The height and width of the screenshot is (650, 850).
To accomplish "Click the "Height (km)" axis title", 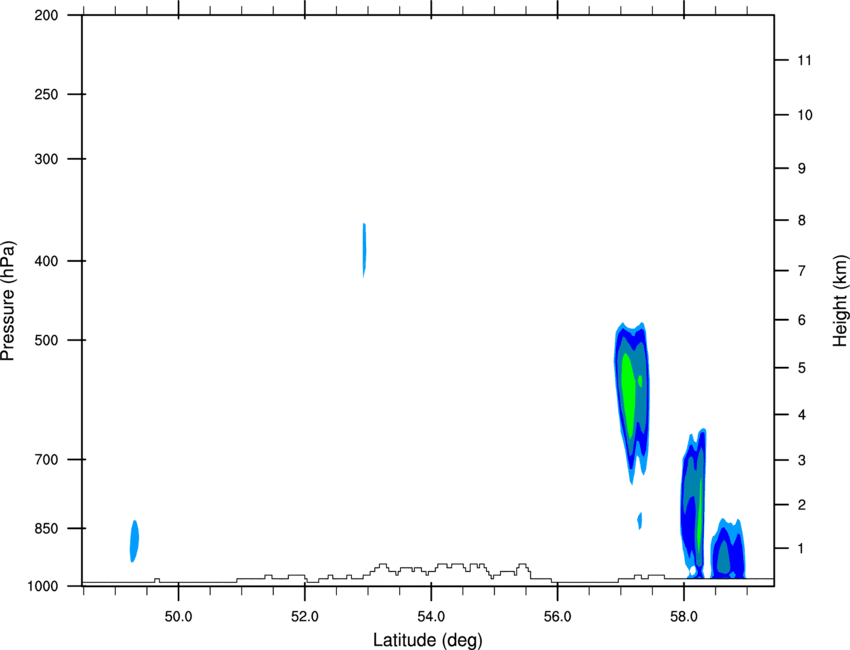I will click(x=840, y=301).
